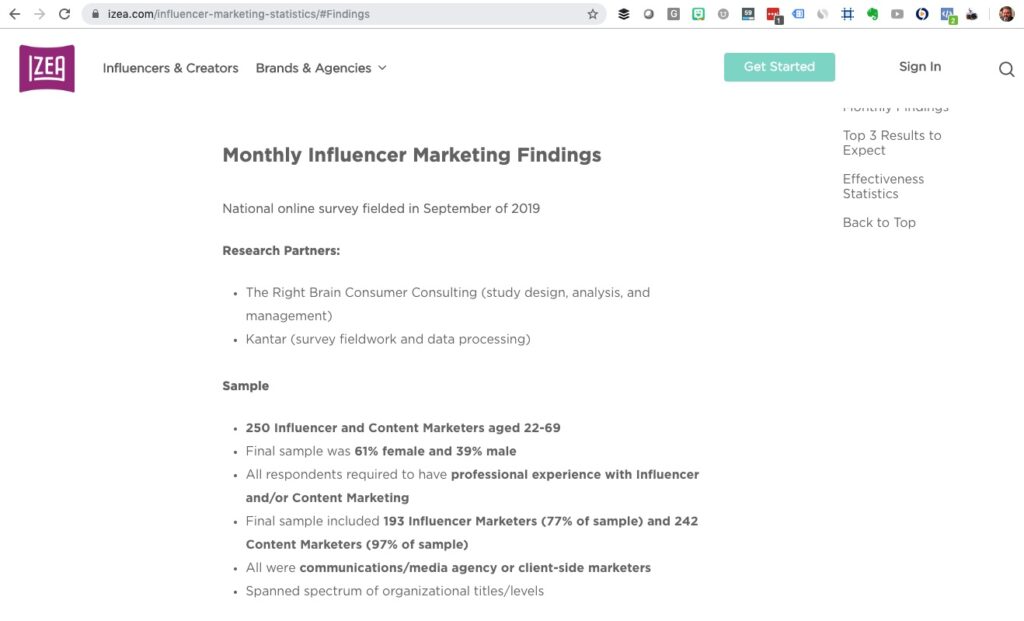Bookmark the page with the star icon
This screenshot has width=1024, height=621.
tap(592, 14)
